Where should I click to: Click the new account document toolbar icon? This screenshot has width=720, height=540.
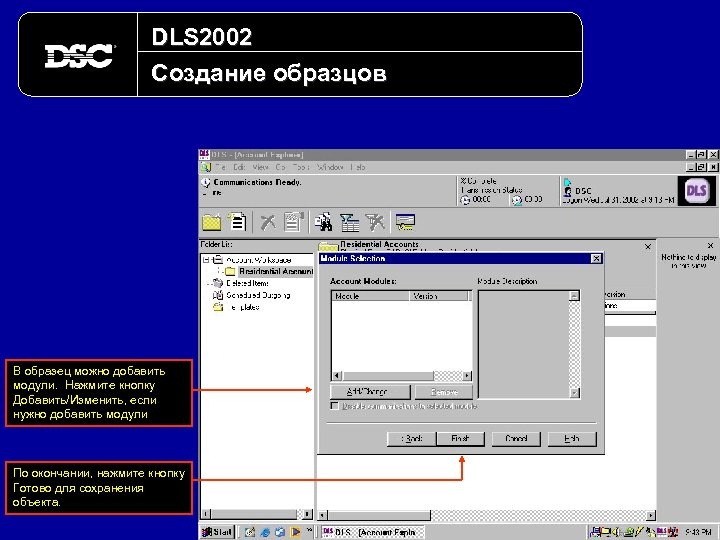tap(237, 221)
